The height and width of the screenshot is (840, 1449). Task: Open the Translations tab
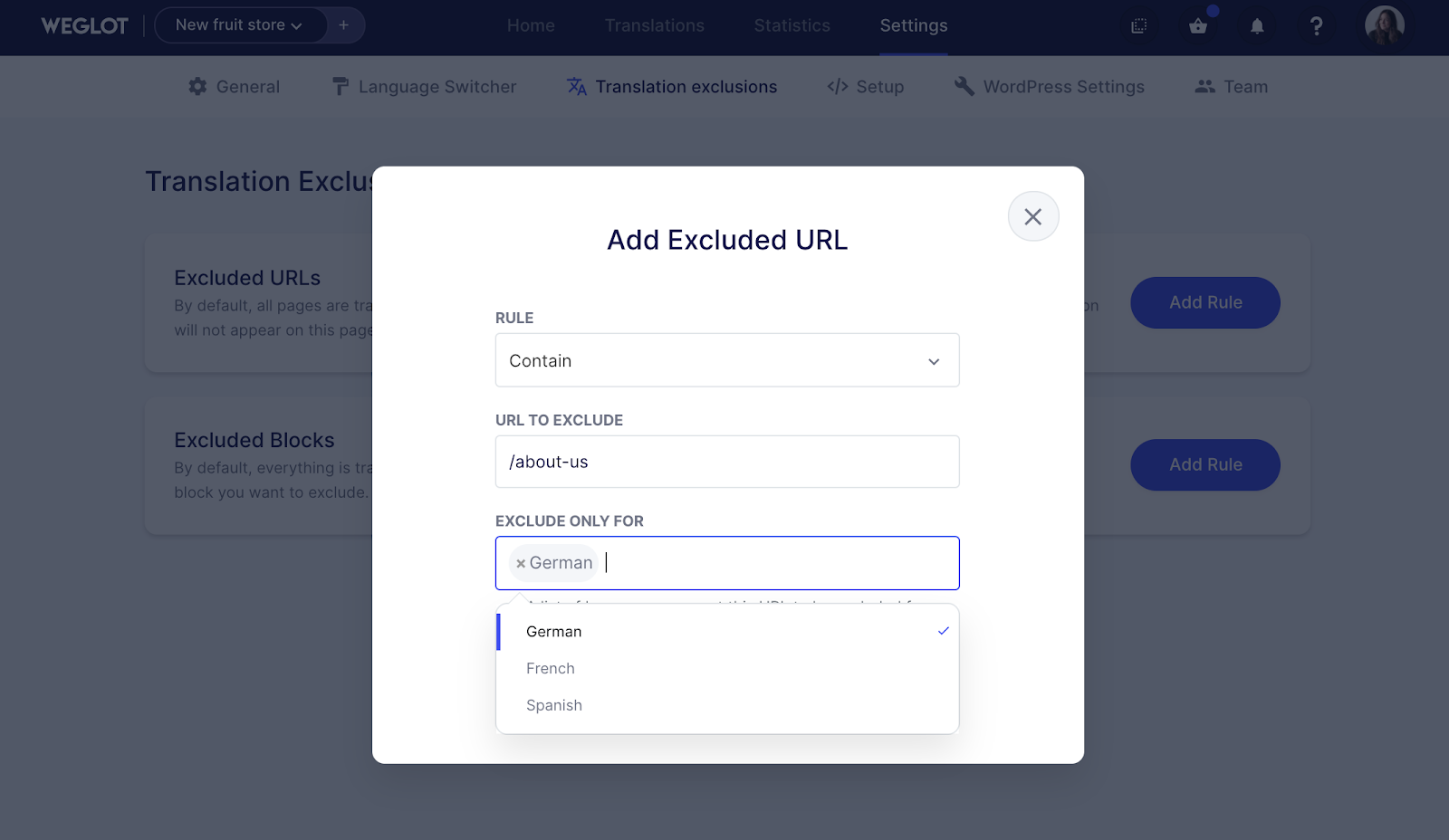pyautogui.click(x=655, y=25)
